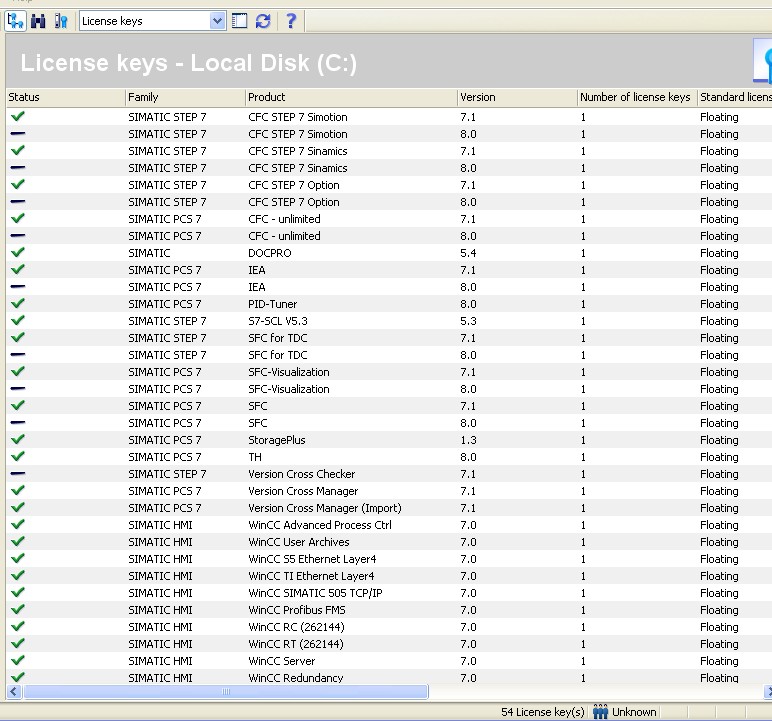The height and width of the screenshot is (721, 772).
Task: Select the DOCPRO product cell
Action: (x=270, y=253)
